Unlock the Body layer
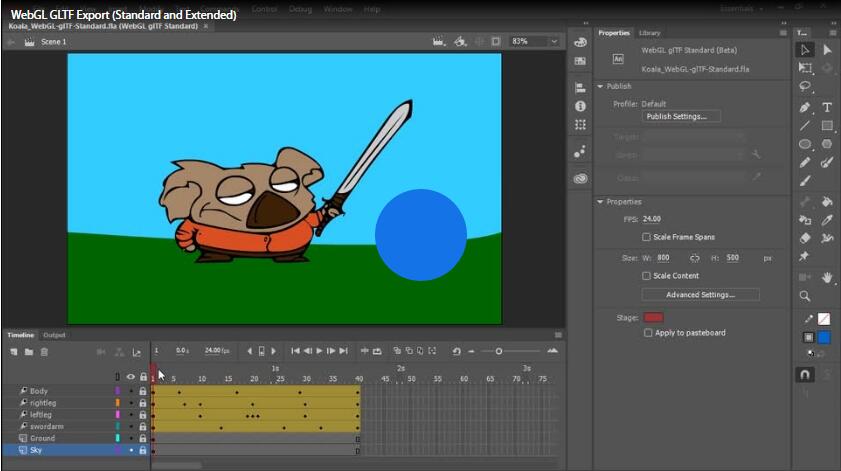The width and height of the screenshot is (841, 471). 143,391
